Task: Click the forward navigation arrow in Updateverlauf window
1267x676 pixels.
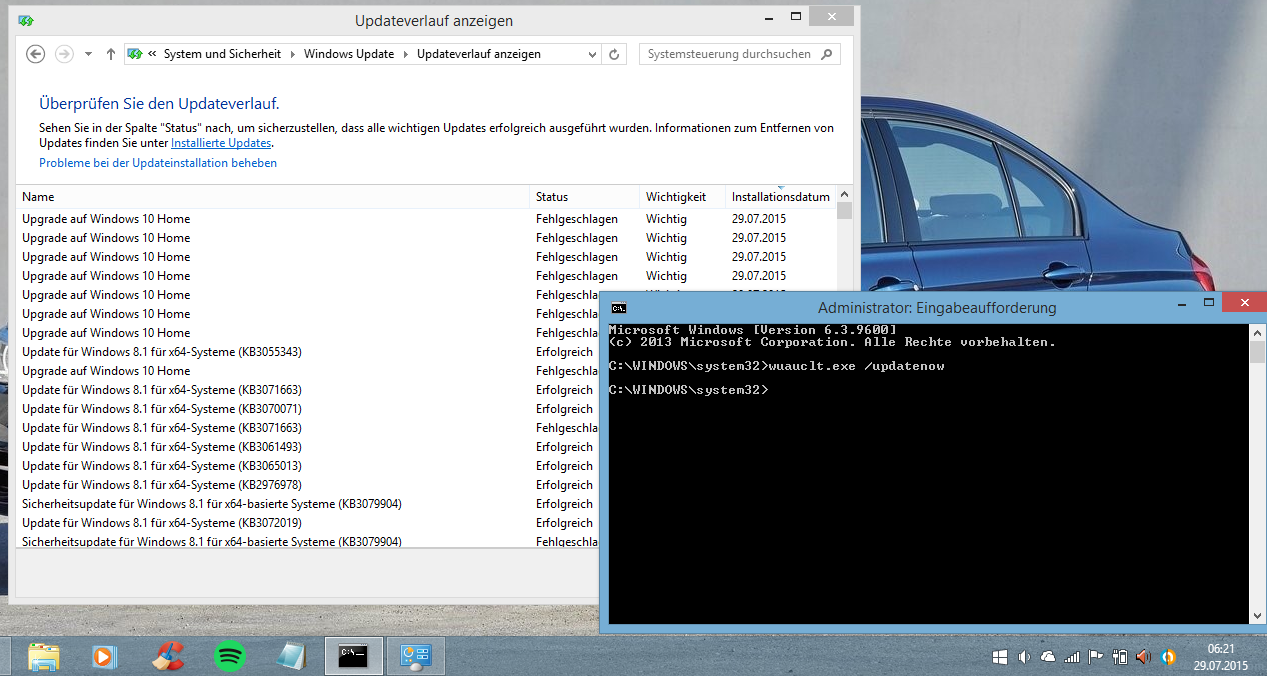Action: (x=64, y=54)
